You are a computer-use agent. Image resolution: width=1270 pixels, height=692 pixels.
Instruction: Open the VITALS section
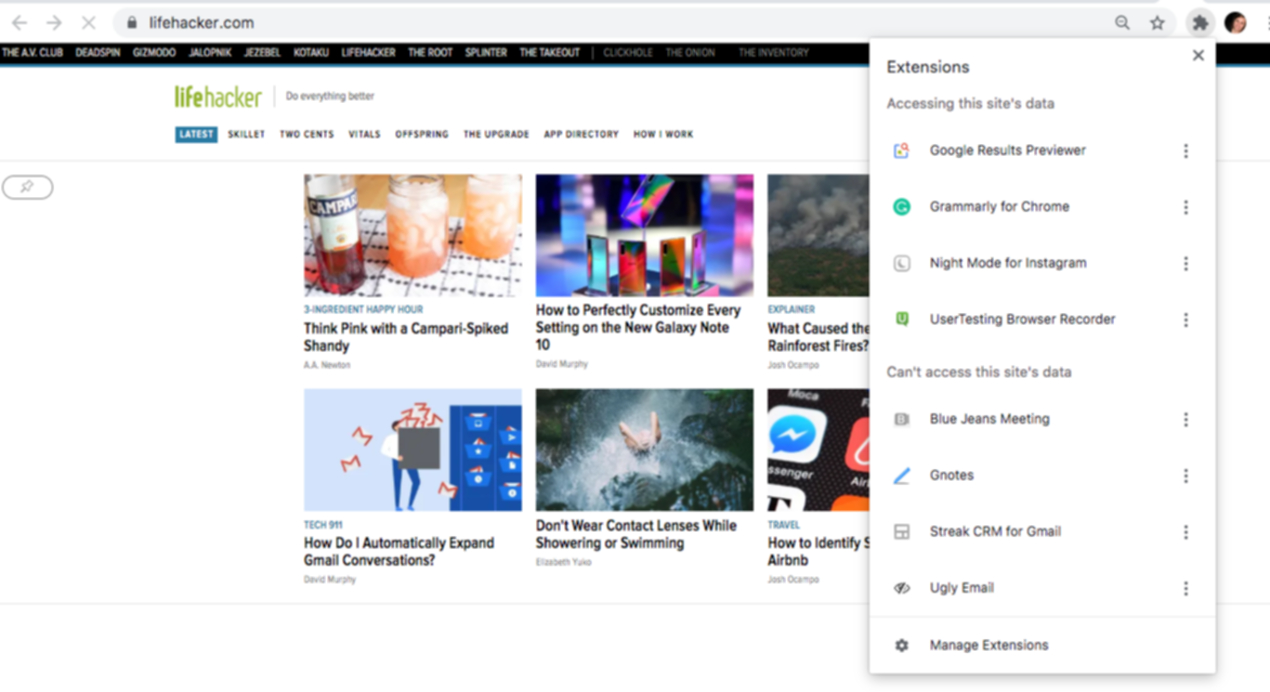pos(364,134)
